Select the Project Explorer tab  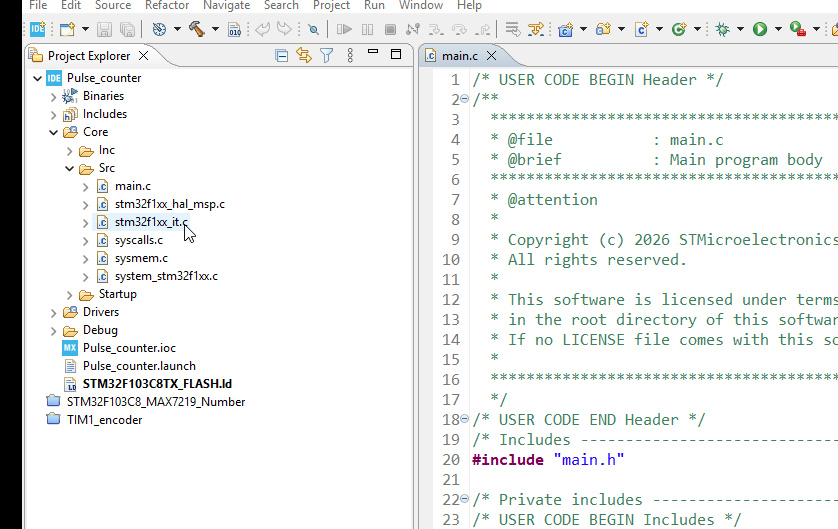[89, 56]
